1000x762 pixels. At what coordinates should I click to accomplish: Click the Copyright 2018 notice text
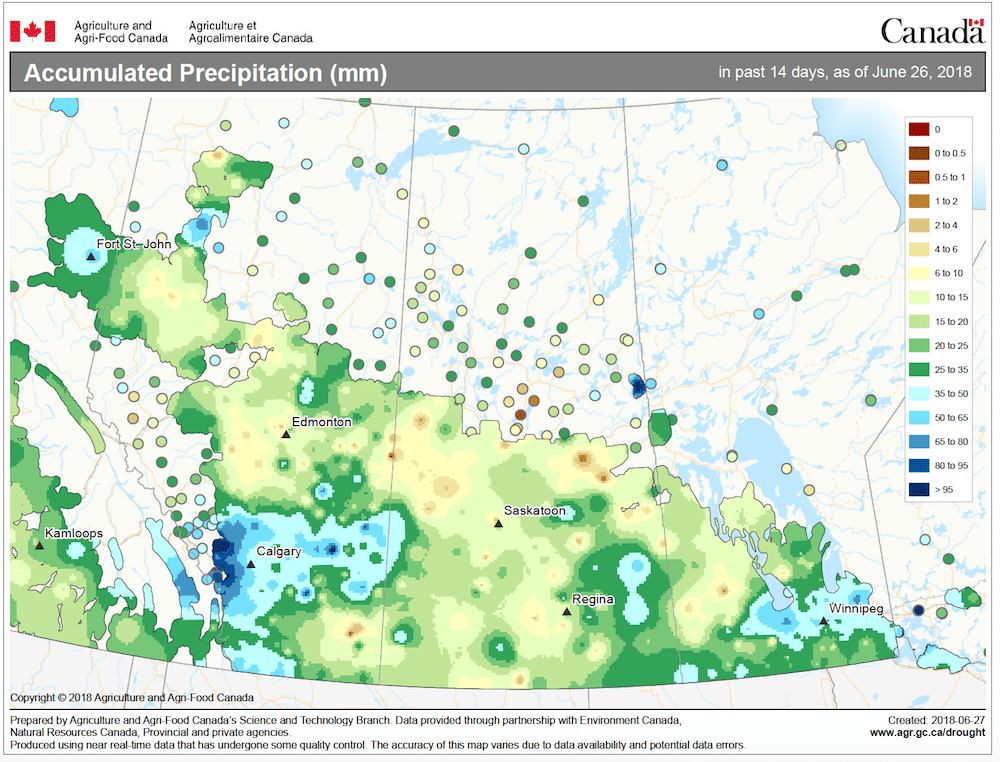pos(132,698)
